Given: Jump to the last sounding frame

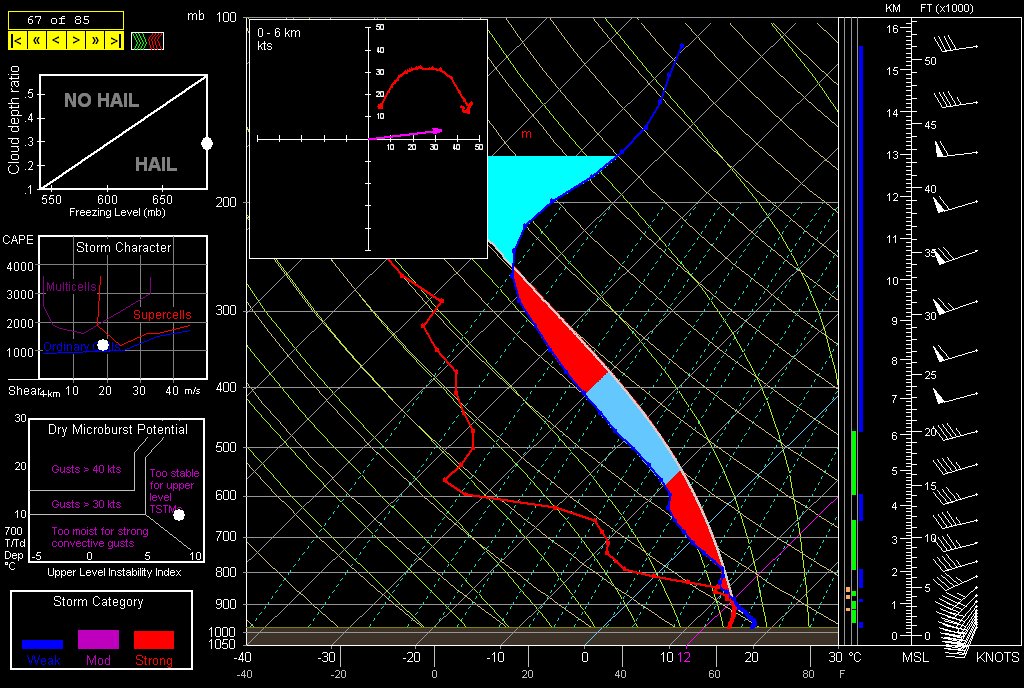Looking at the screenshot, I should point(115,41).
